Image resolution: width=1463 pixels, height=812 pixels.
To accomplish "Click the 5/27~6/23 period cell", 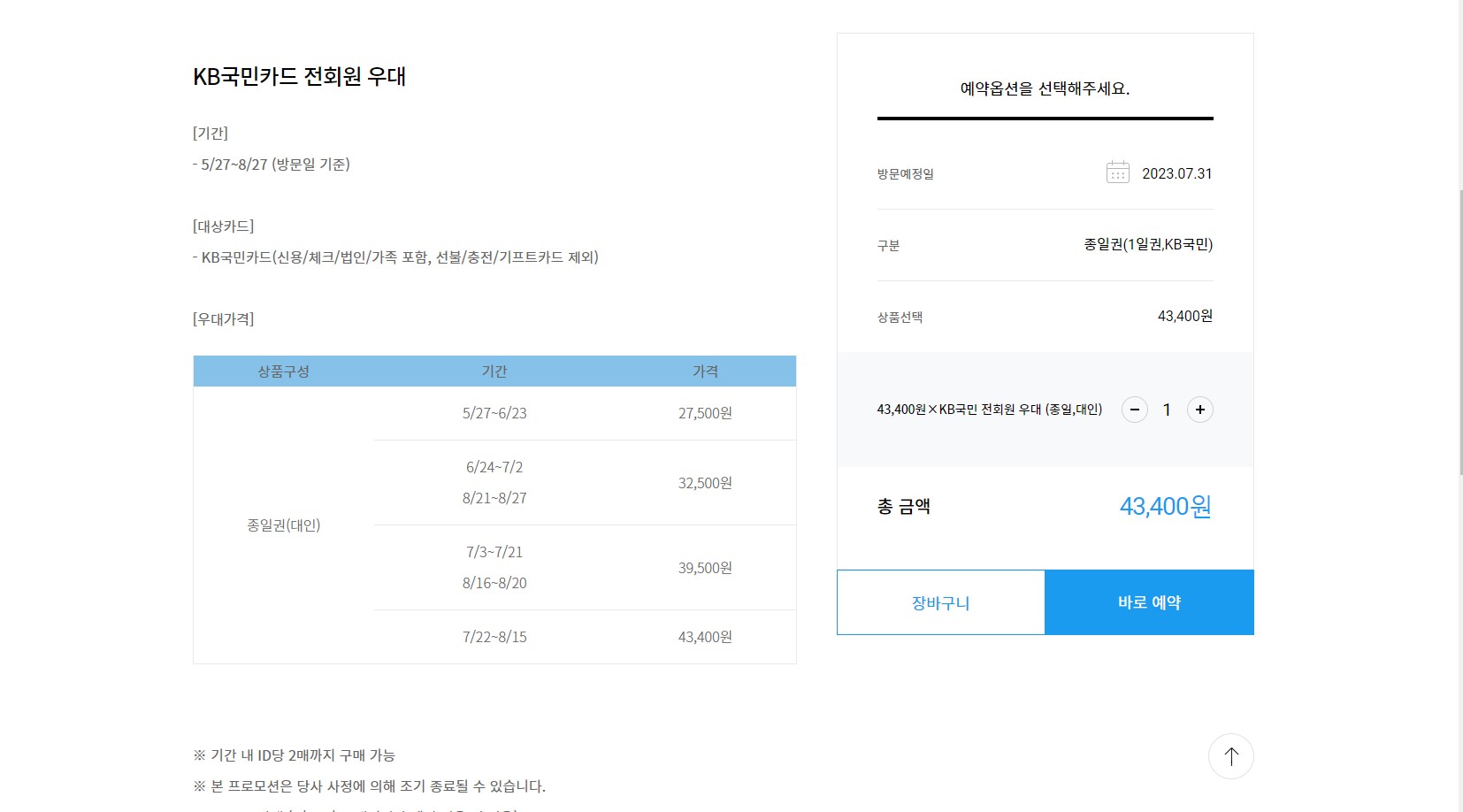I will (494, 413).
